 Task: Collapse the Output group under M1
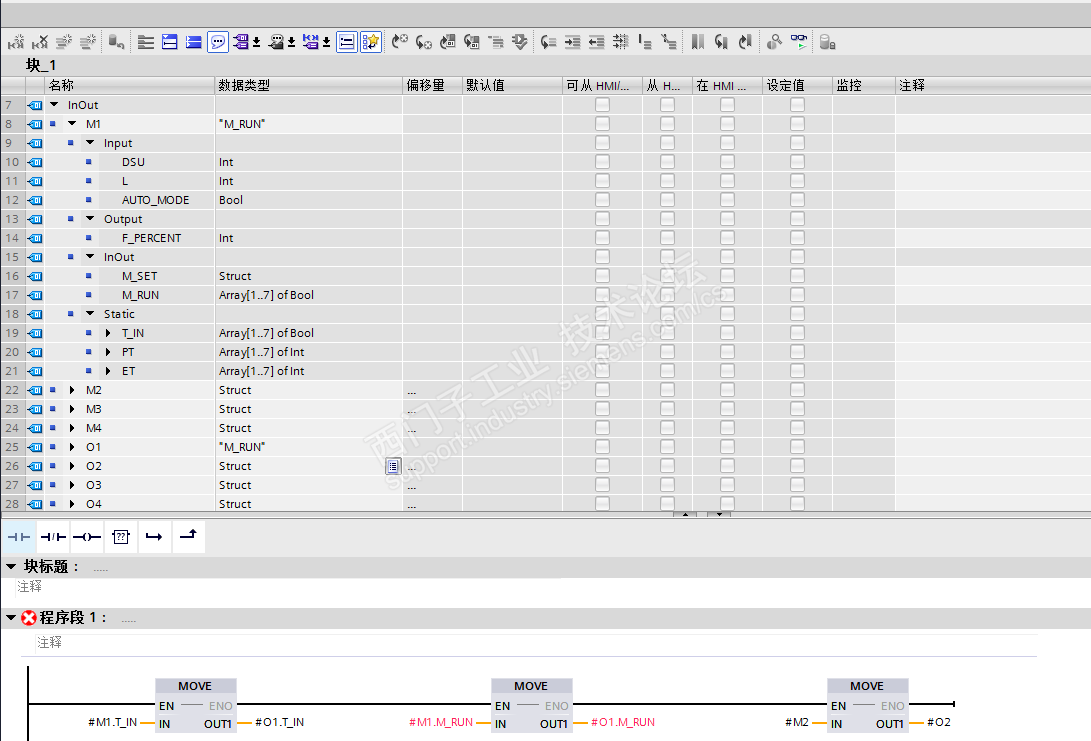90,218
